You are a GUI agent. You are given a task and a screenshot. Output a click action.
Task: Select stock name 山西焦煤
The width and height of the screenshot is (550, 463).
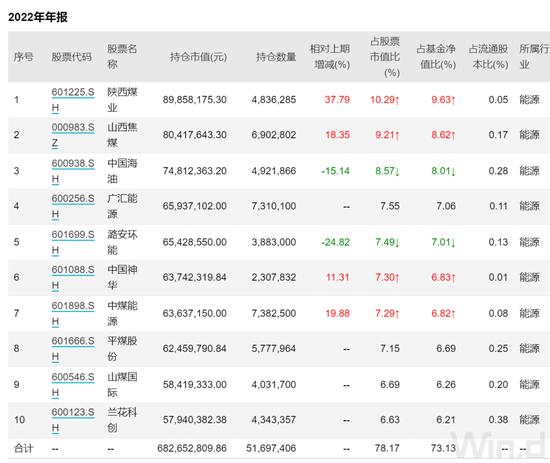coord(122,135)
